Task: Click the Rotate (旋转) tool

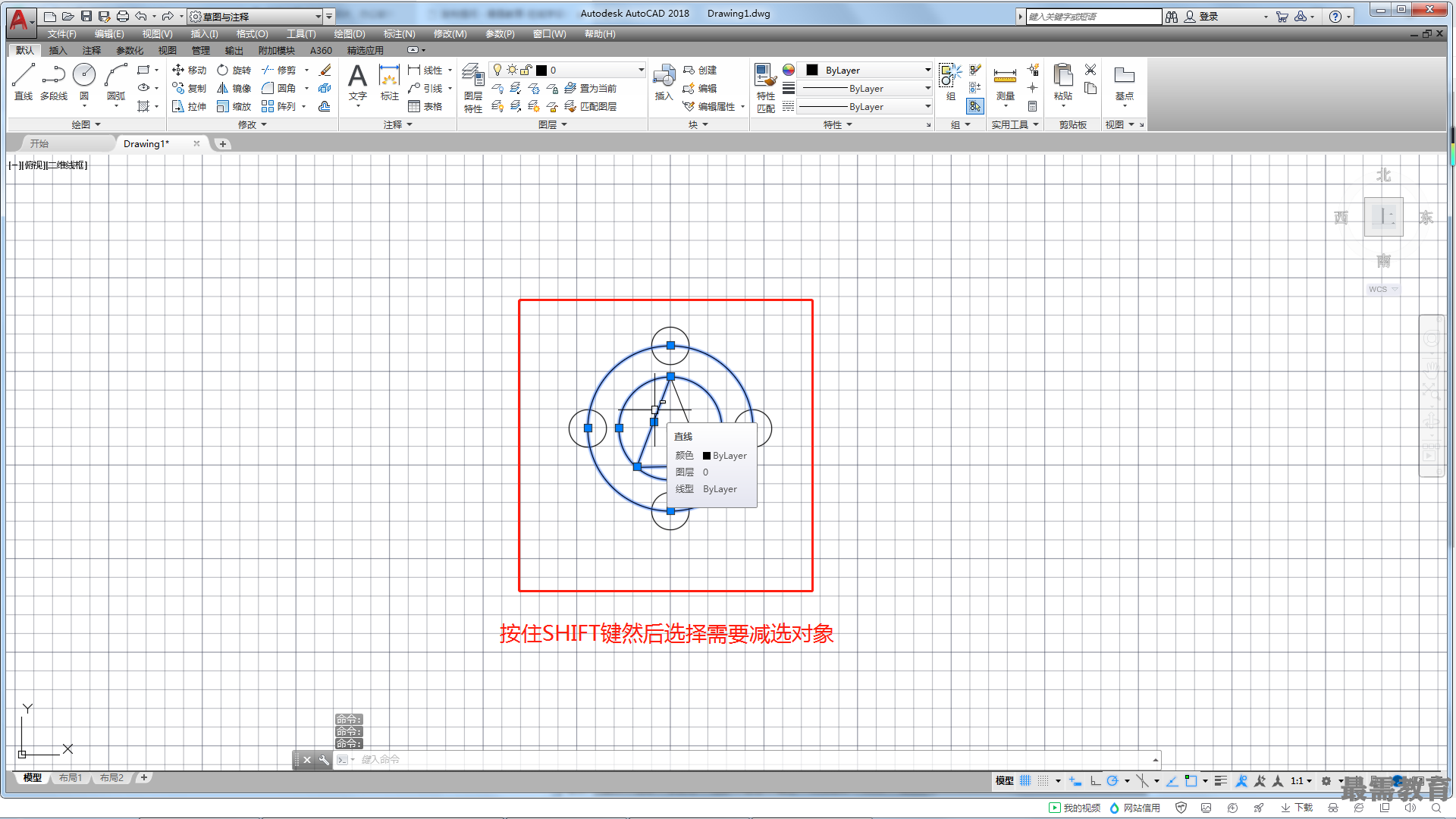Action: click(234, 70)
